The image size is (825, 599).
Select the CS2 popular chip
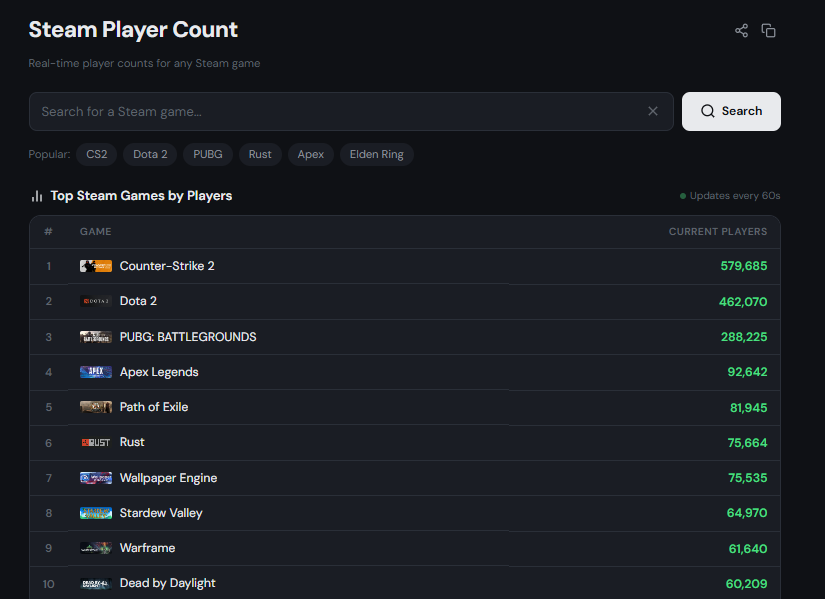[x=97, y=154]
